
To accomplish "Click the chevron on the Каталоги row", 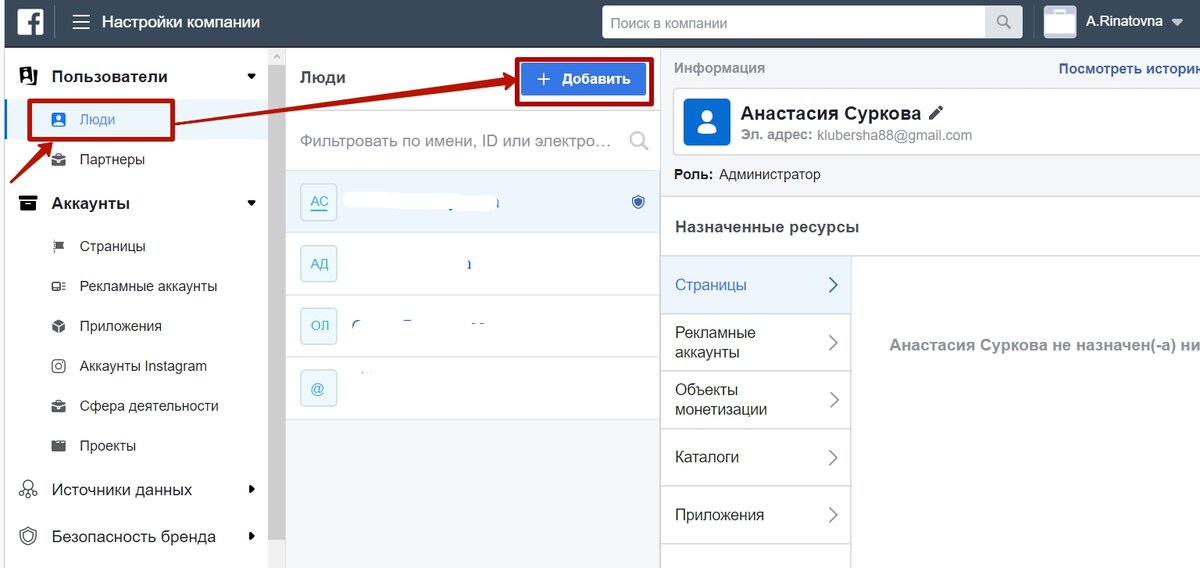I will click(x=832, y=458).
